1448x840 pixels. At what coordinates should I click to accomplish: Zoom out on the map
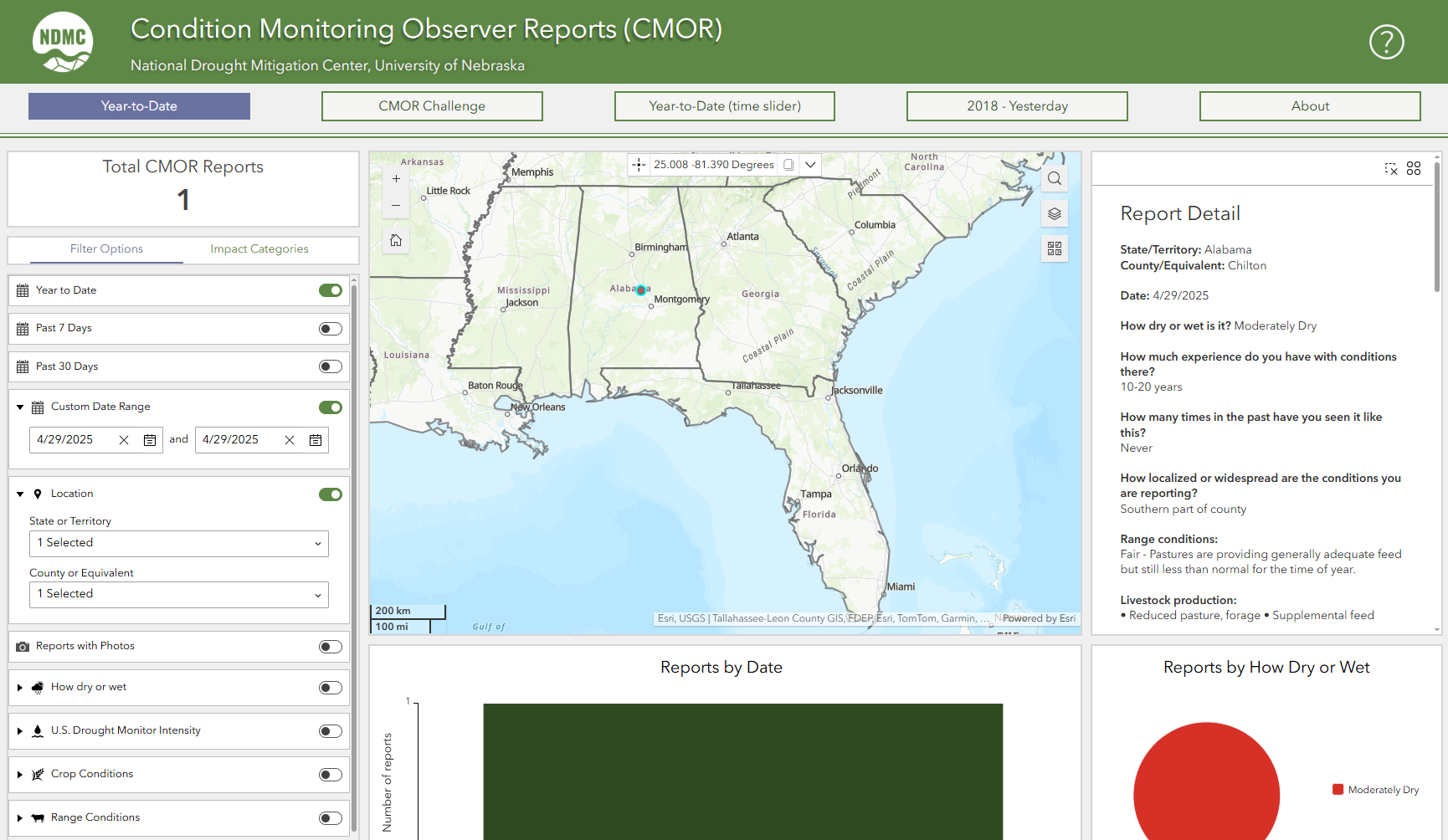396,205
